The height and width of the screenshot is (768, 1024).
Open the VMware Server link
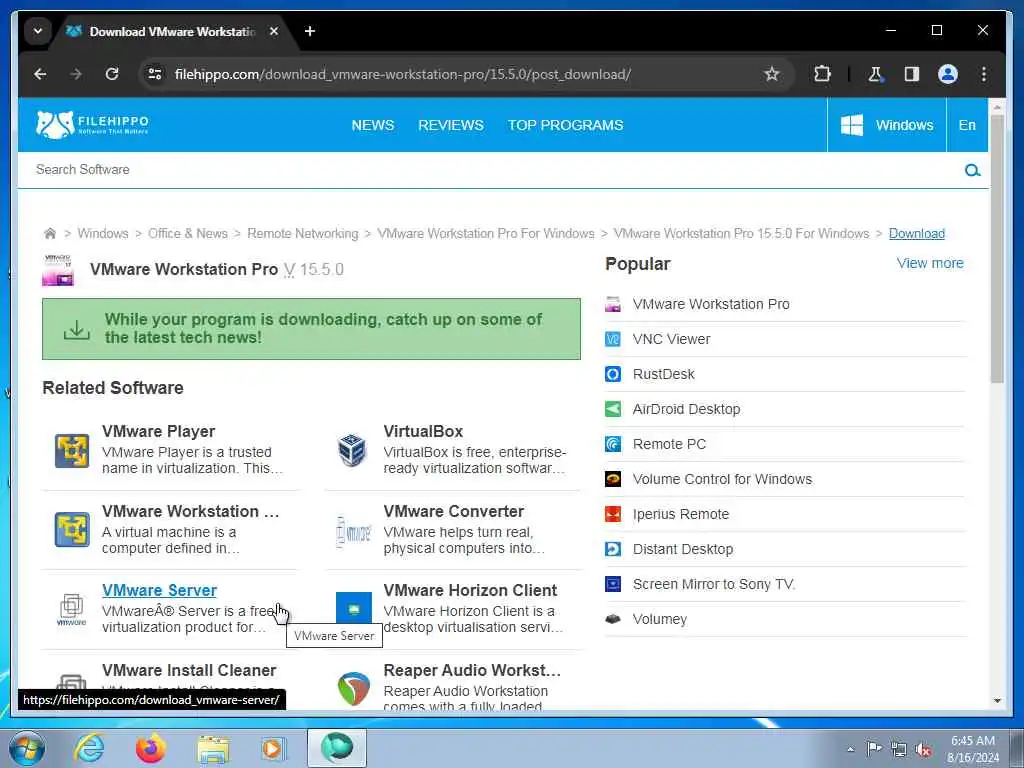click(159, 590)
